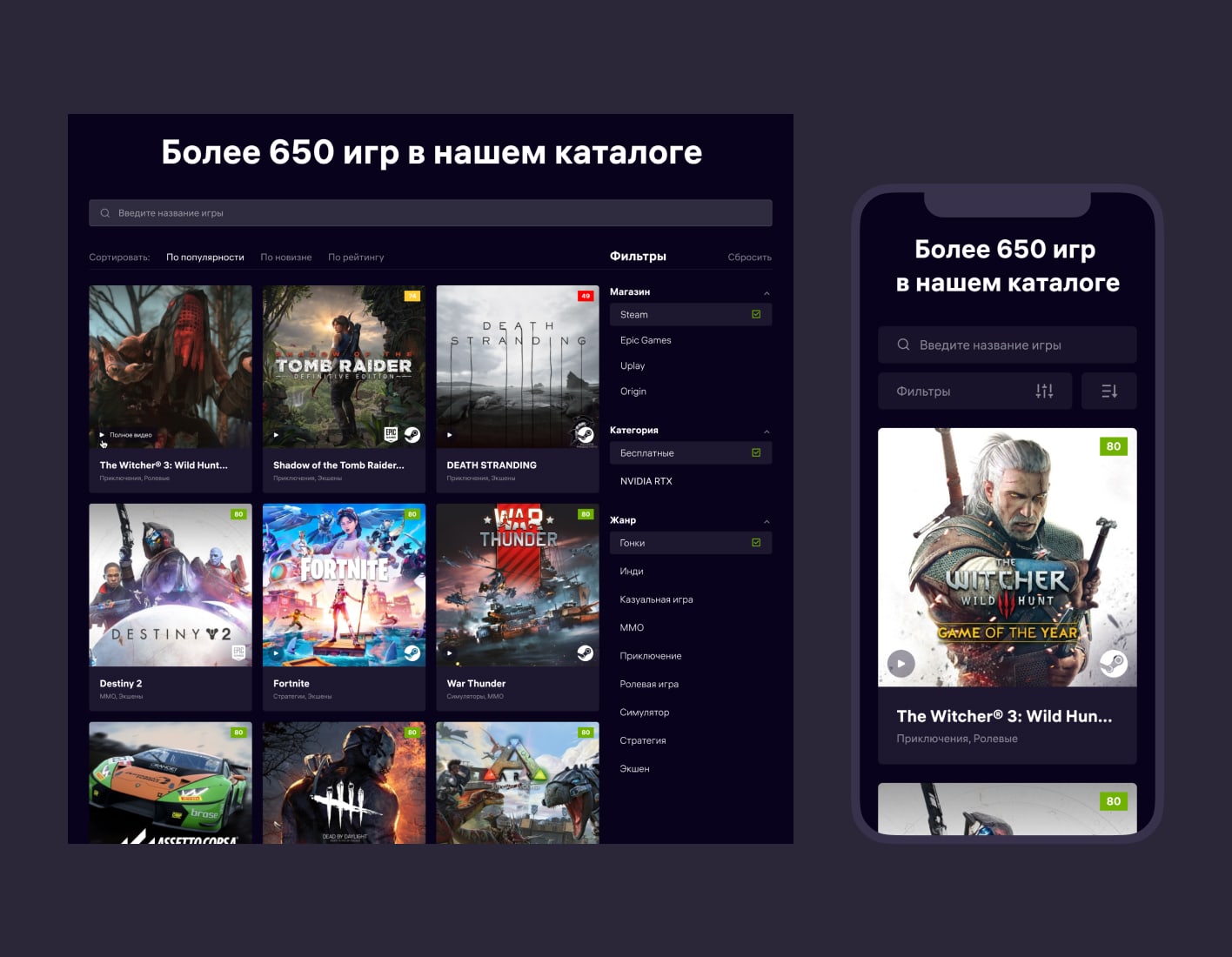Open mobile Witcher 3 card title
1232x957 pixels.
1004,717
